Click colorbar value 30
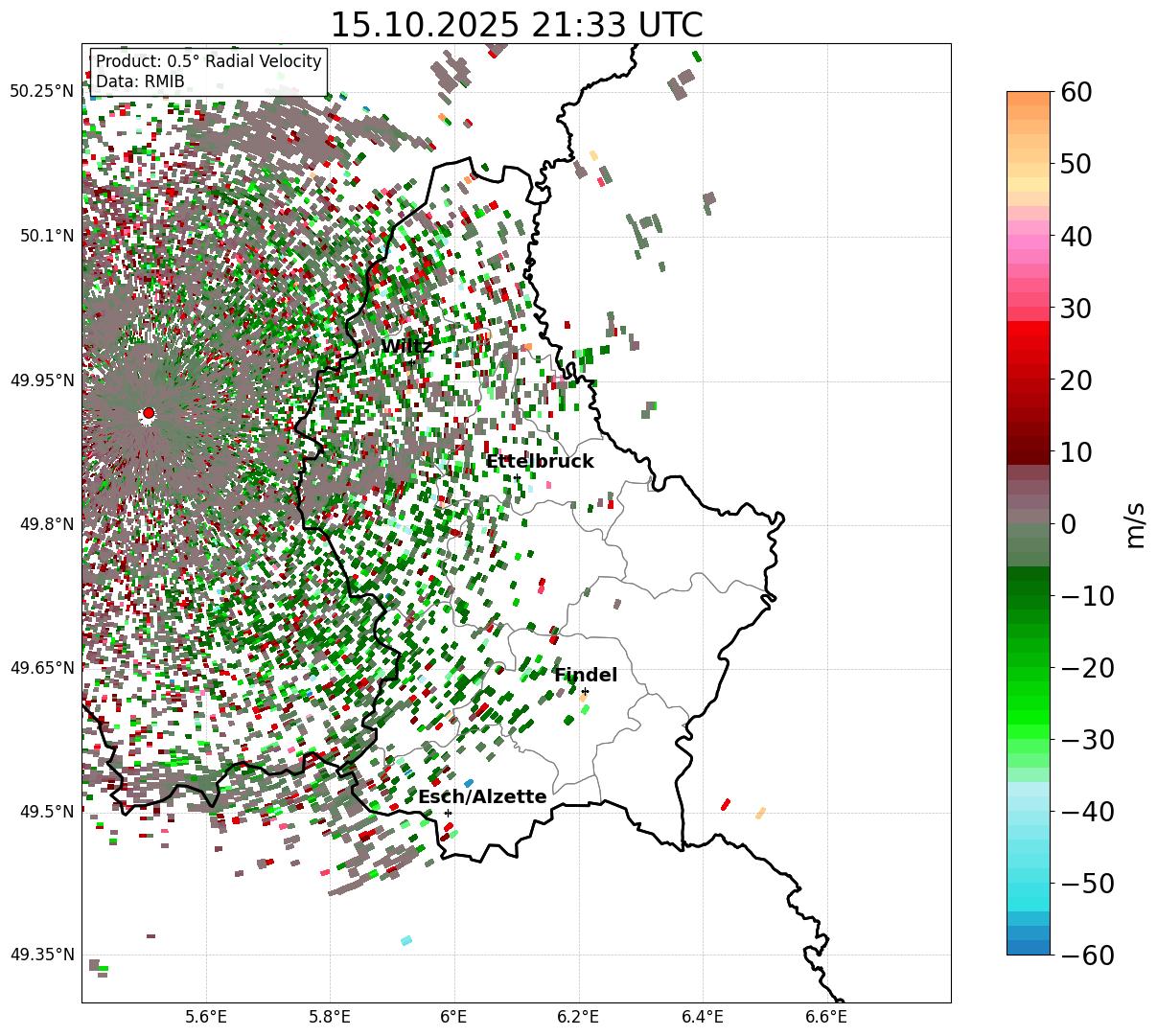This screenshot has height=1036, width=1157. coord(1077,308)
